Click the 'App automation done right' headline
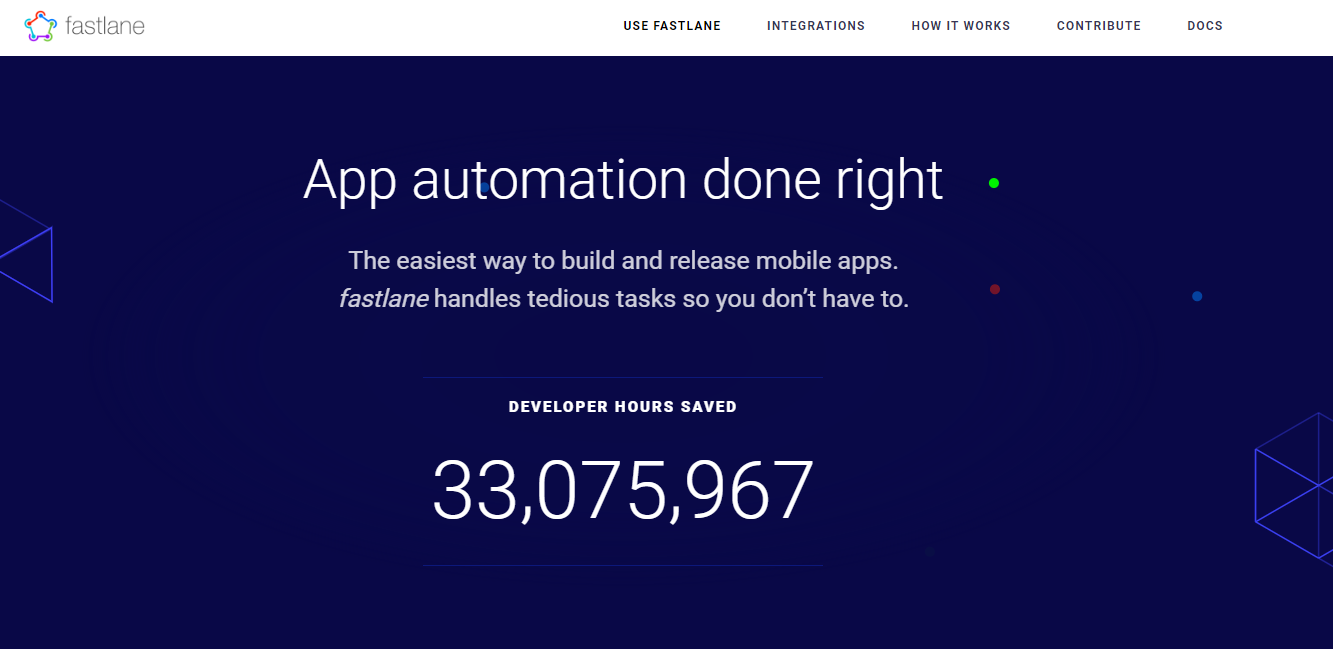This screenshot has height=649, width=1333. pyautogui.click(x=623, y=180)
